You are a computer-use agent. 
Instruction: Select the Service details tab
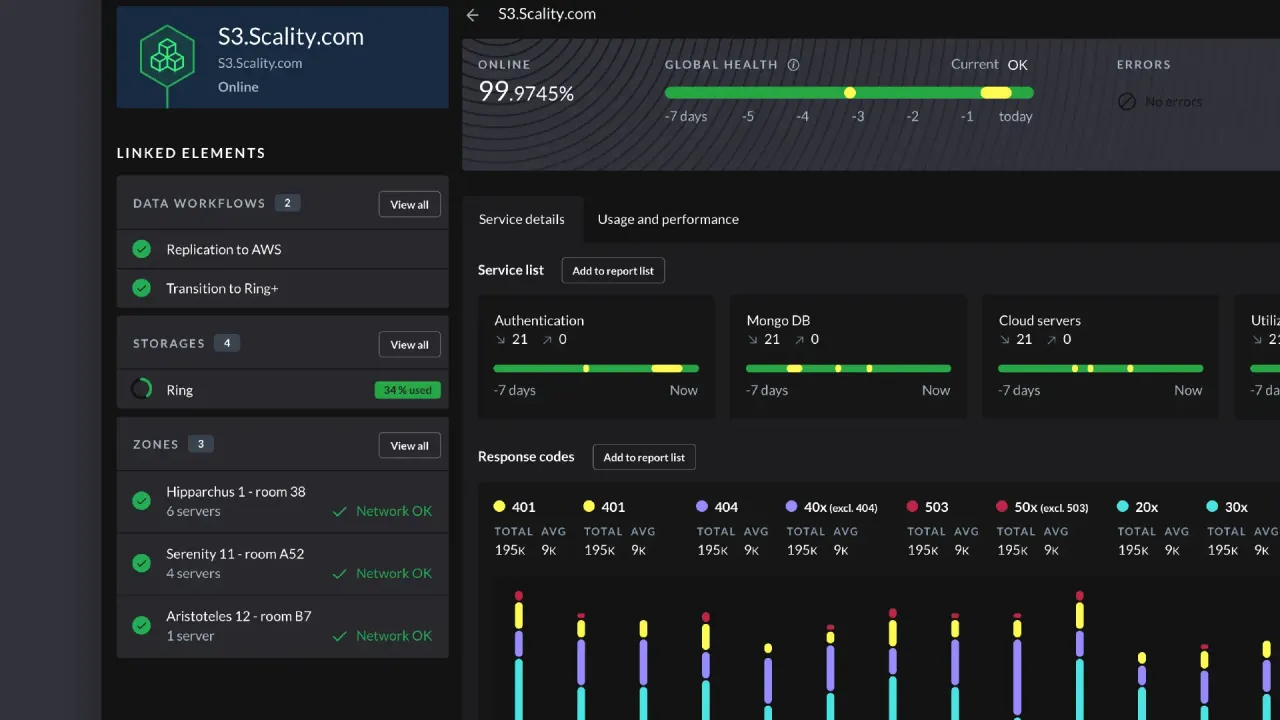coord(522,220)
